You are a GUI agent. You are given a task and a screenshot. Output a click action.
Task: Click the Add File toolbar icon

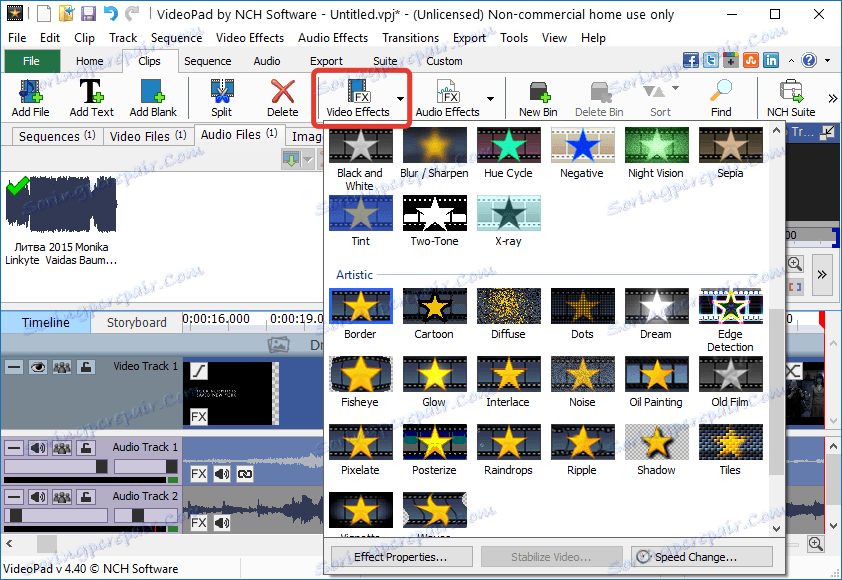(31, 98)
